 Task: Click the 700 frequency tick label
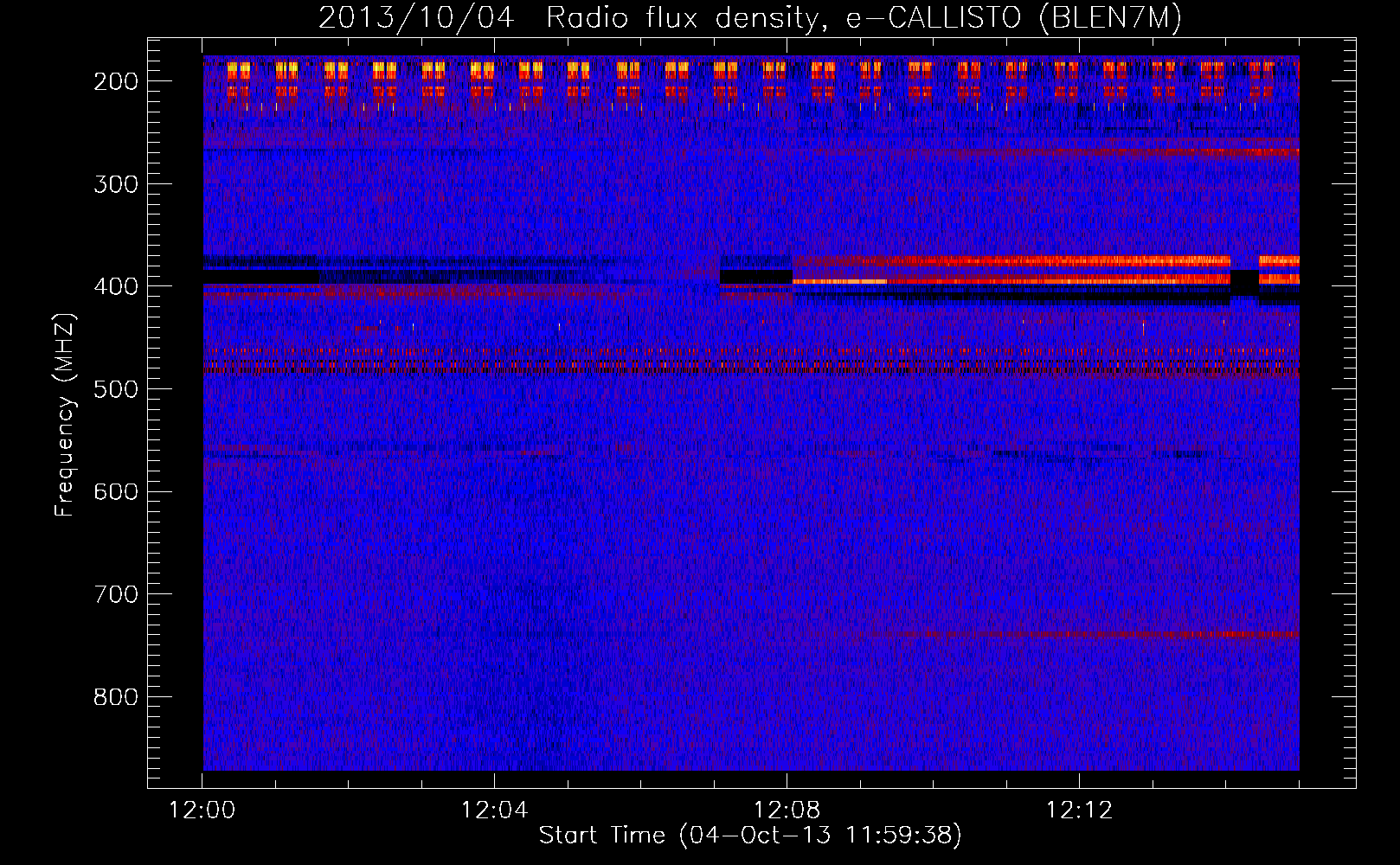pos(115,594)
